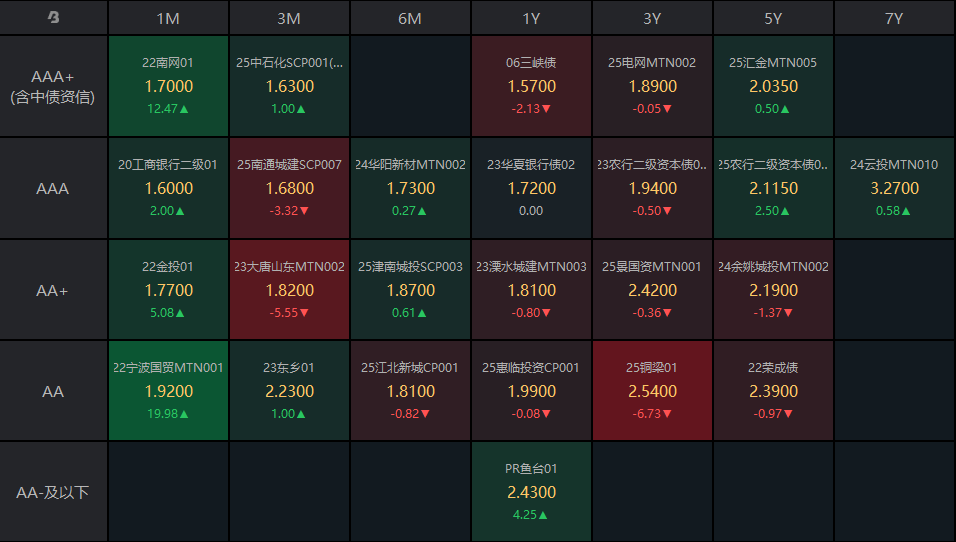Click the logo icon in the header corner
956x542 pixels.
(53, 18)
